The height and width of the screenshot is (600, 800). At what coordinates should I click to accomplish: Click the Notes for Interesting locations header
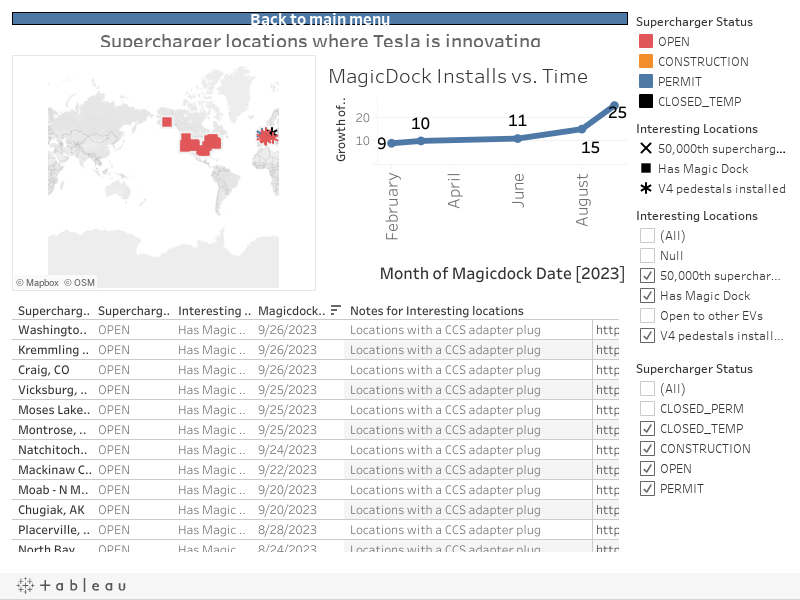(437, 311)
